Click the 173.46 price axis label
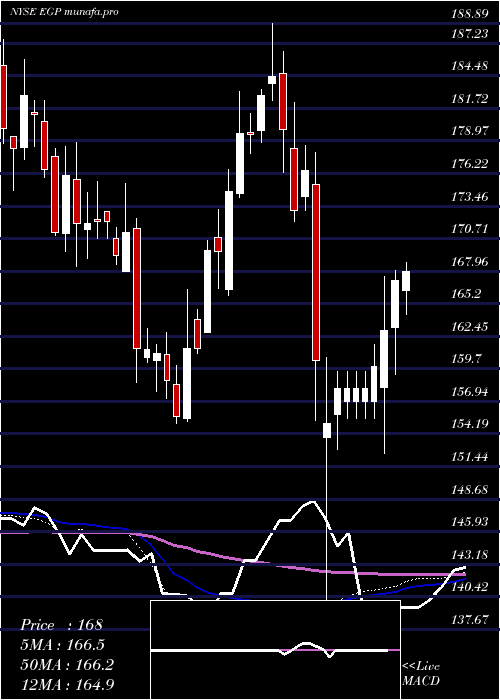This screenshot has width=500, height=700. [x=469, y=196]
